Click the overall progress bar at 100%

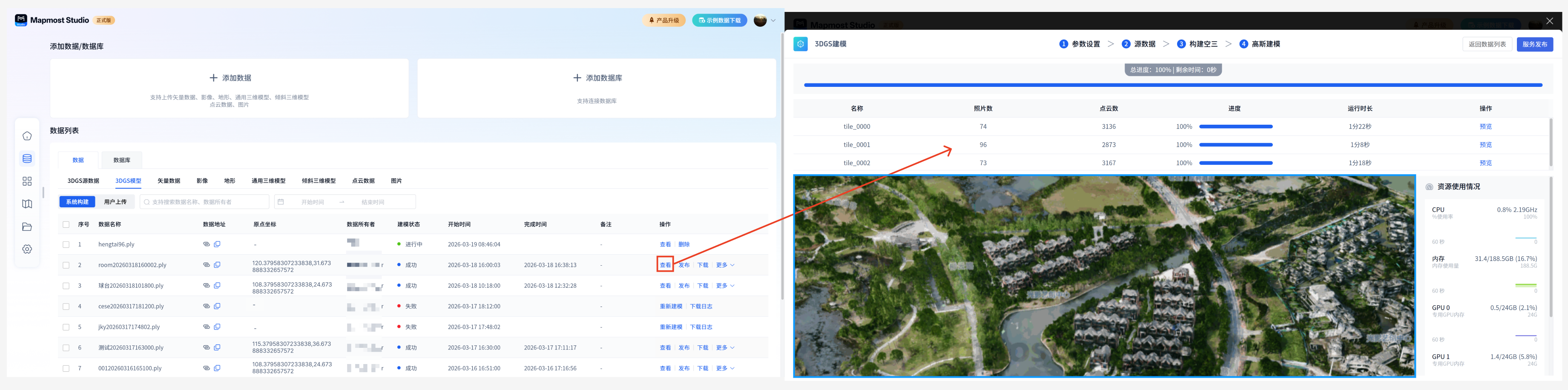(x=1172, y=85)
